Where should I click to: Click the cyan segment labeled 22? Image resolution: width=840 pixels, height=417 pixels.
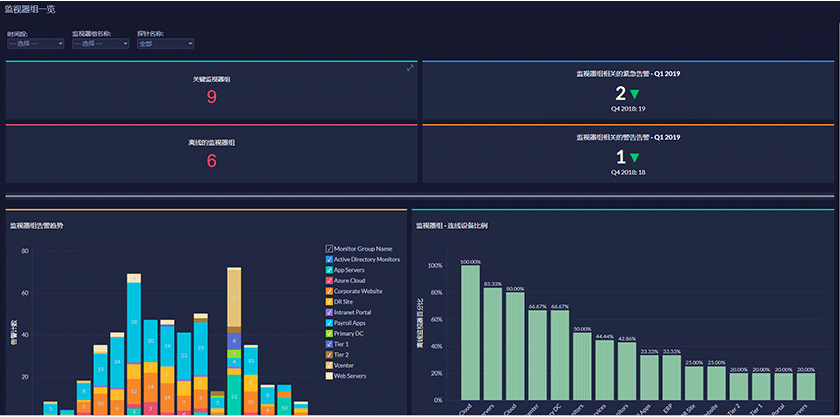pyautogui.click(x=184, y=355)
